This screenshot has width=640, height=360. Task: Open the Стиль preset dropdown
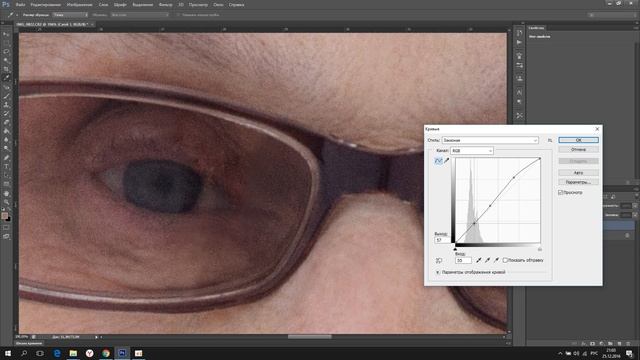coord(490,140)
